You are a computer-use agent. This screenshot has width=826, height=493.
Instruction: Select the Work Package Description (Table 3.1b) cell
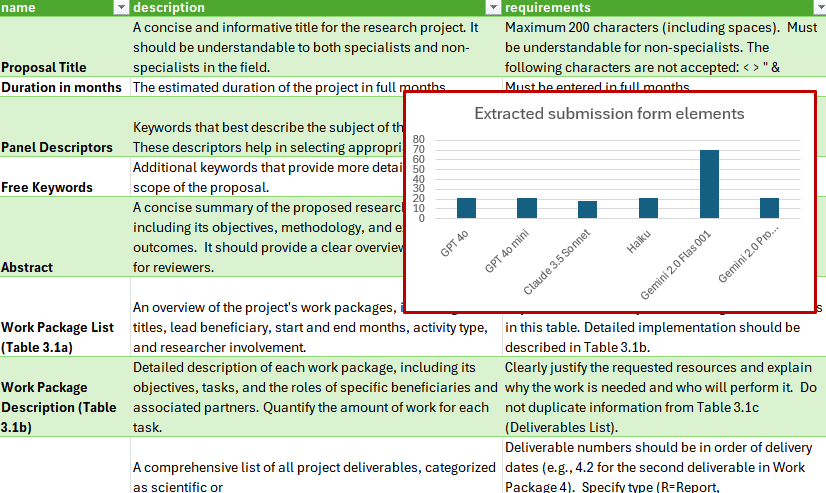(65, 397)
